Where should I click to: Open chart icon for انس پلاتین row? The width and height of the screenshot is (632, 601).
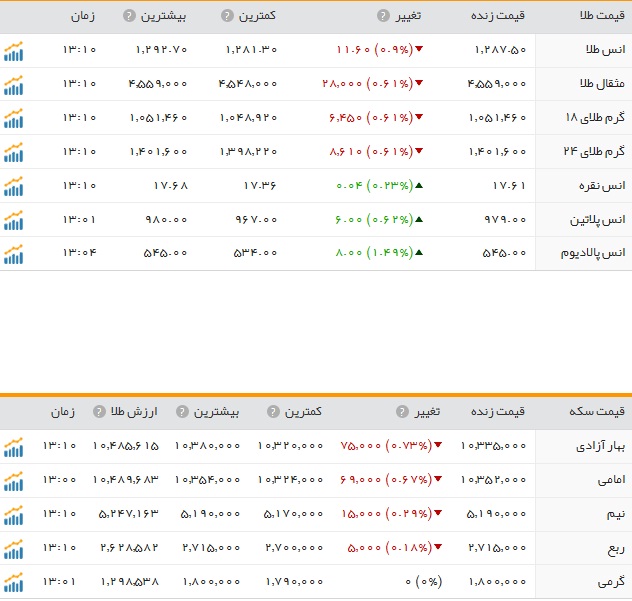14,220
